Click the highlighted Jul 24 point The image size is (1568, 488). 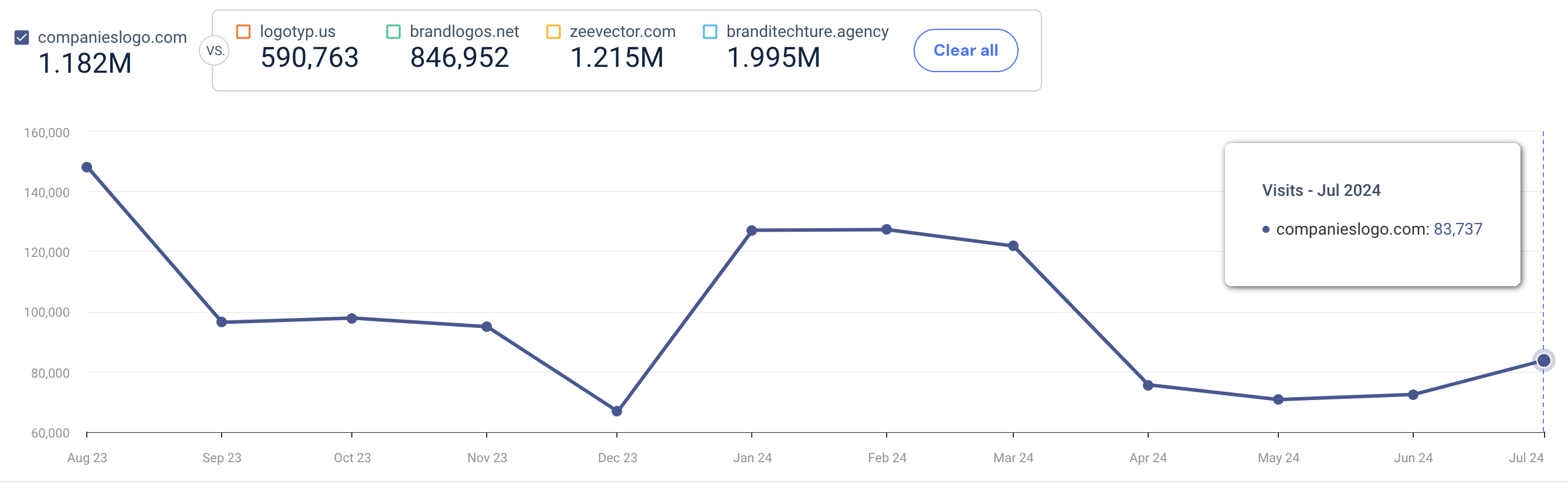[1543, 361]
